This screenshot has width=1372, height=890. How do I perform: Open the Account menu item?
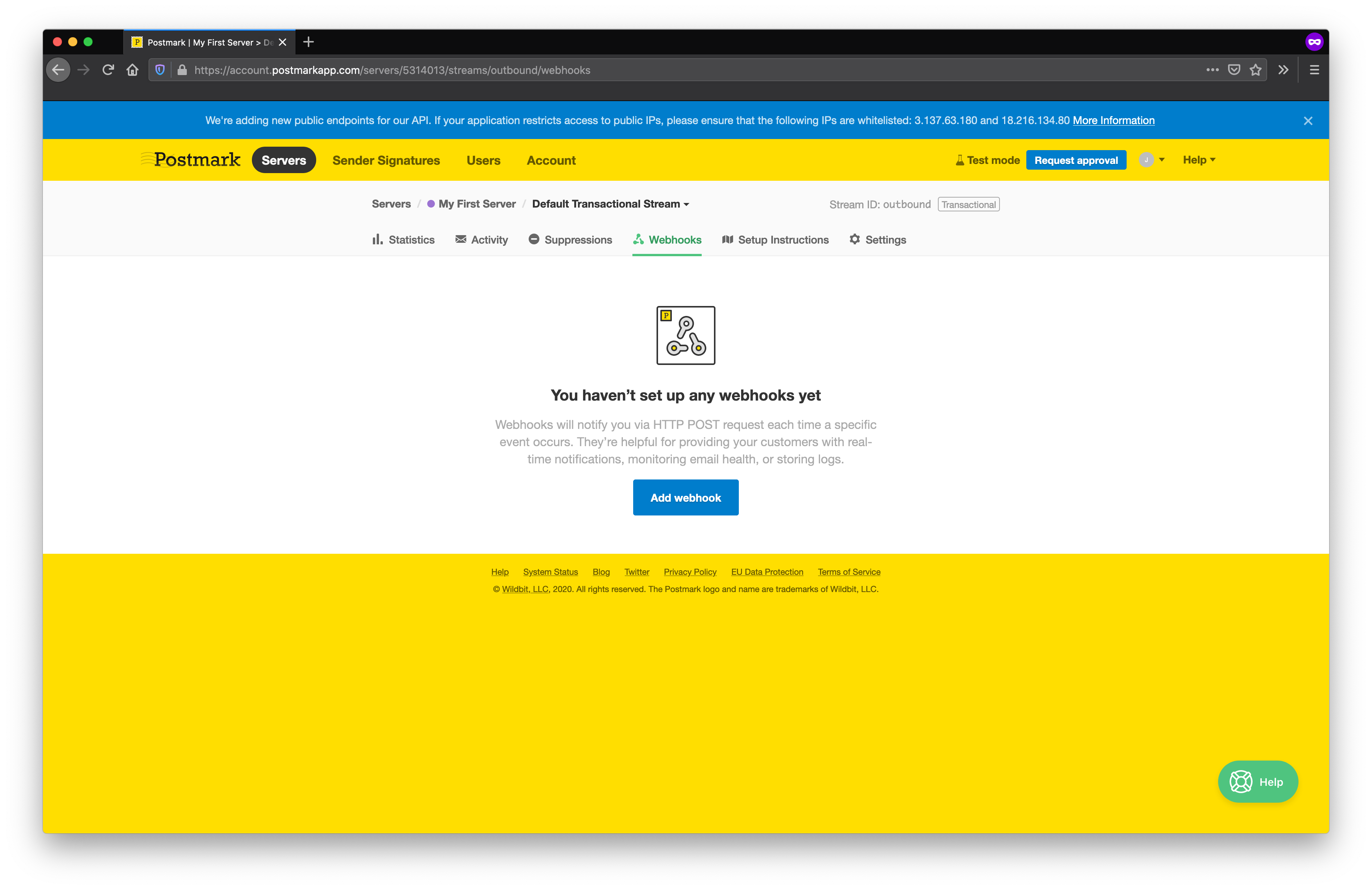[551, 160]
